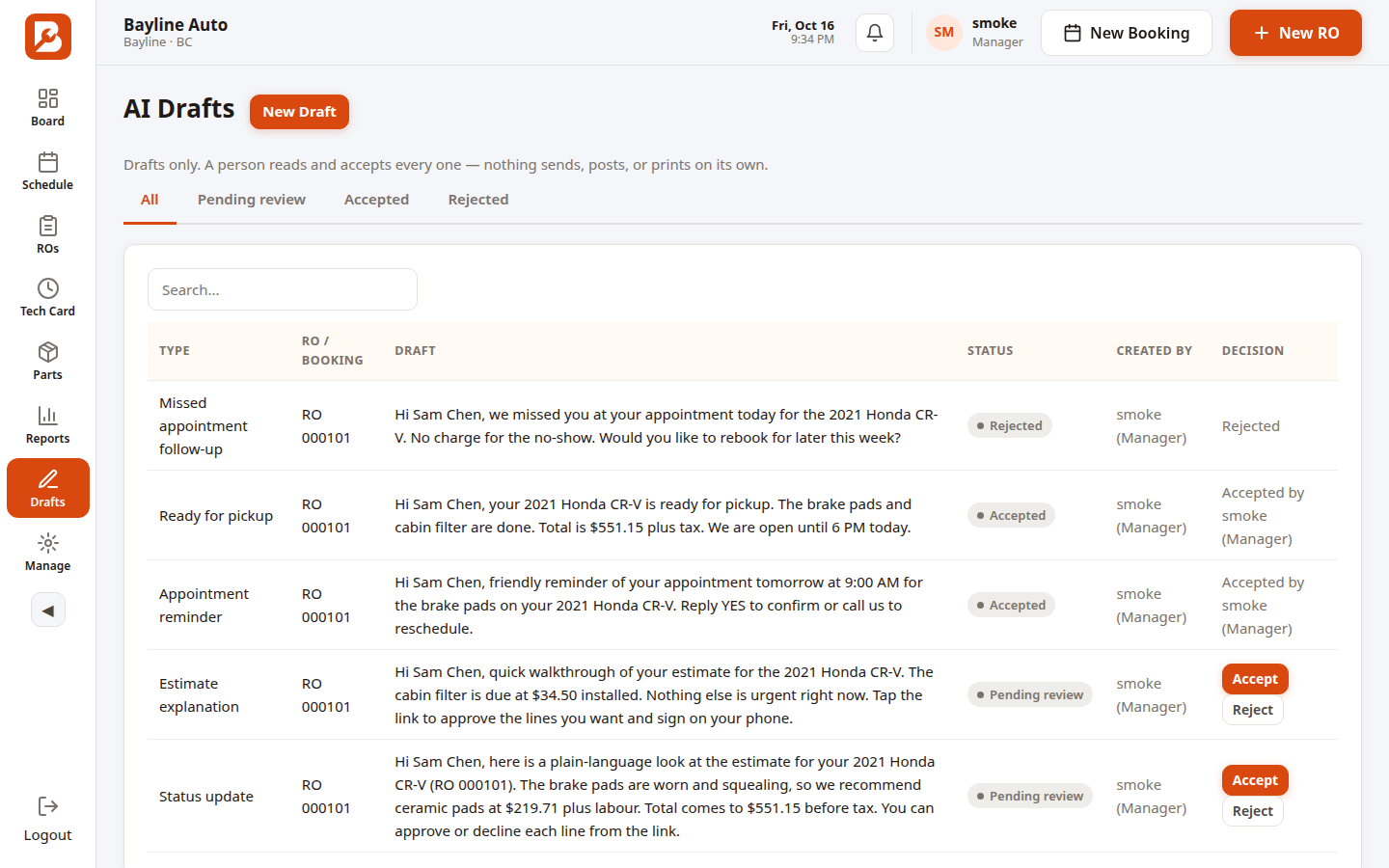Click the New RO button
Screen dimensions: 1389x868
click(x=1295, y=33)
